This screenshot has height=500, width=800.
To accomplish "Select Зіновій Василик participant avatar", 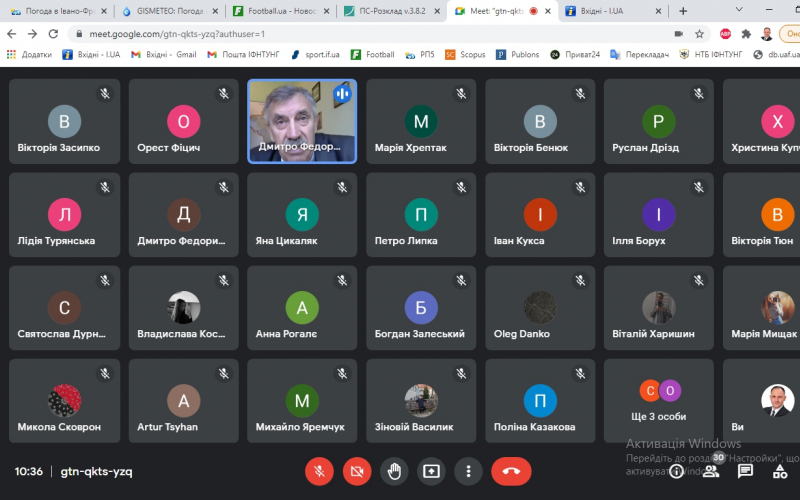I will pyautogui.click(x=421, y=401).
